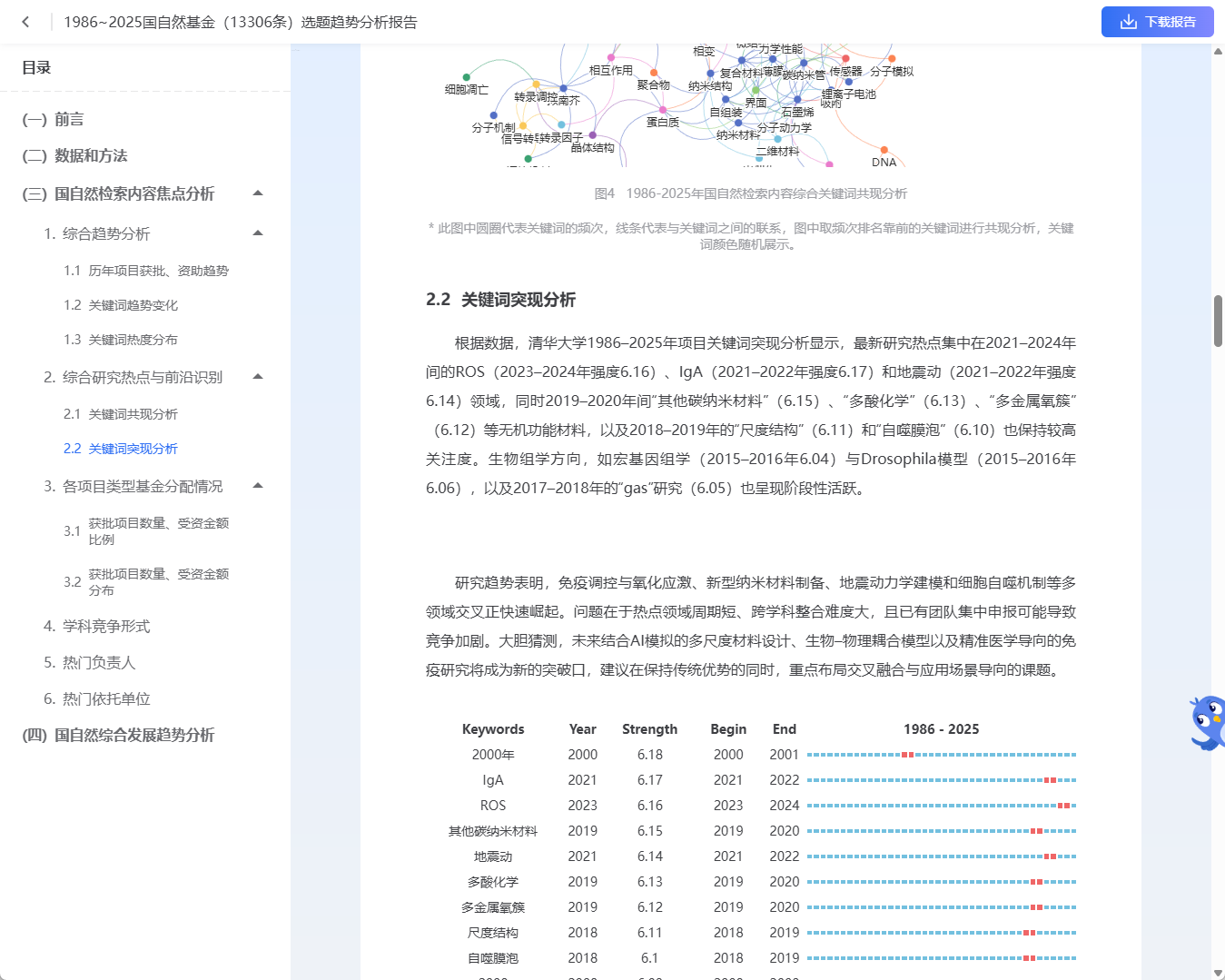Click the vertical scrollbar thumb
This screenshot has width=1225, height=980.
point(1218,321)
